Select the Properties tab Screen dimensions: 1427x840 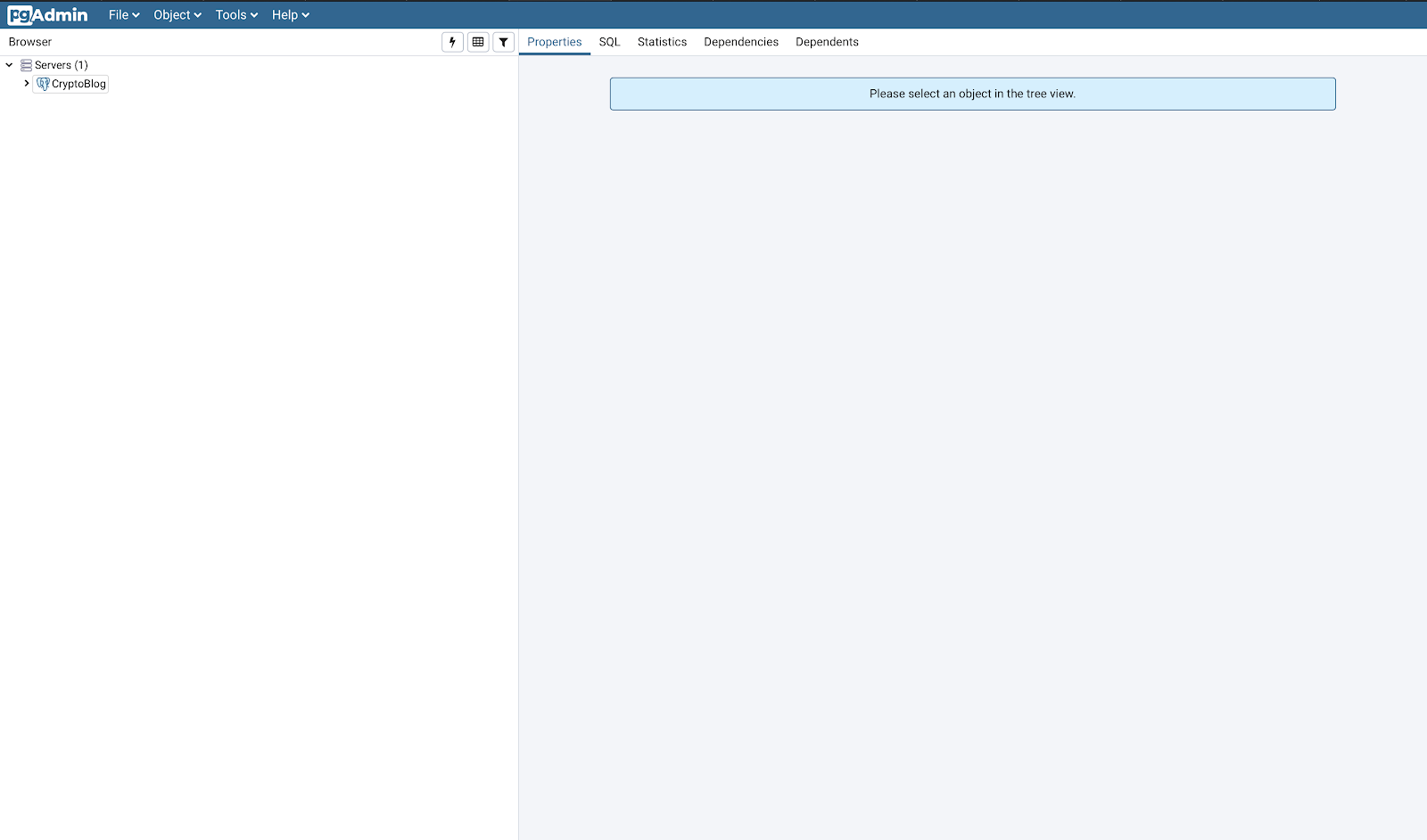click(x=554, y=42)
